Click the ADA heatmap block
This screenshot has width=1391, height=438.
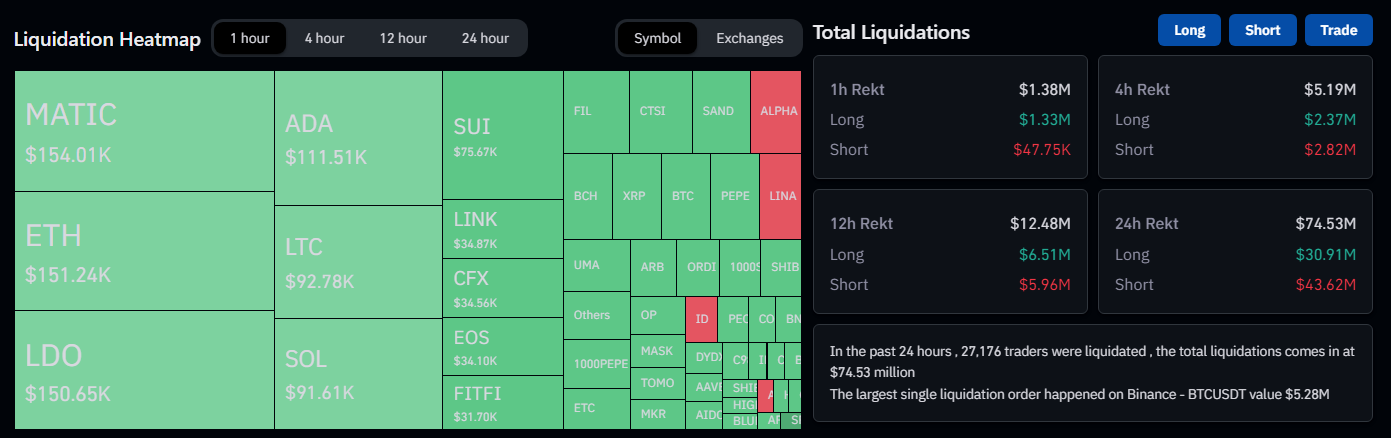pos(358,138)
